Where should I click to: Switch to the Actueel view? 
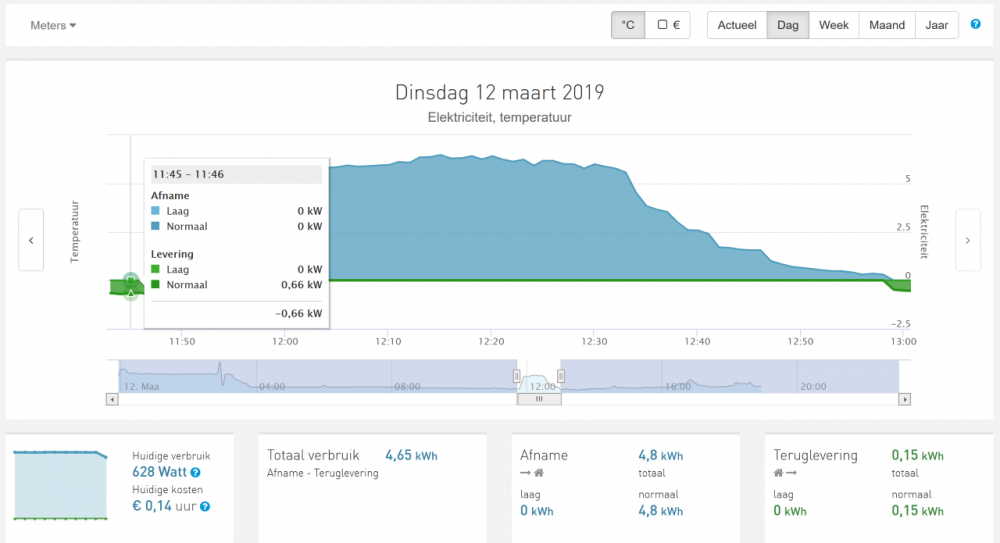tap(737, 25)
